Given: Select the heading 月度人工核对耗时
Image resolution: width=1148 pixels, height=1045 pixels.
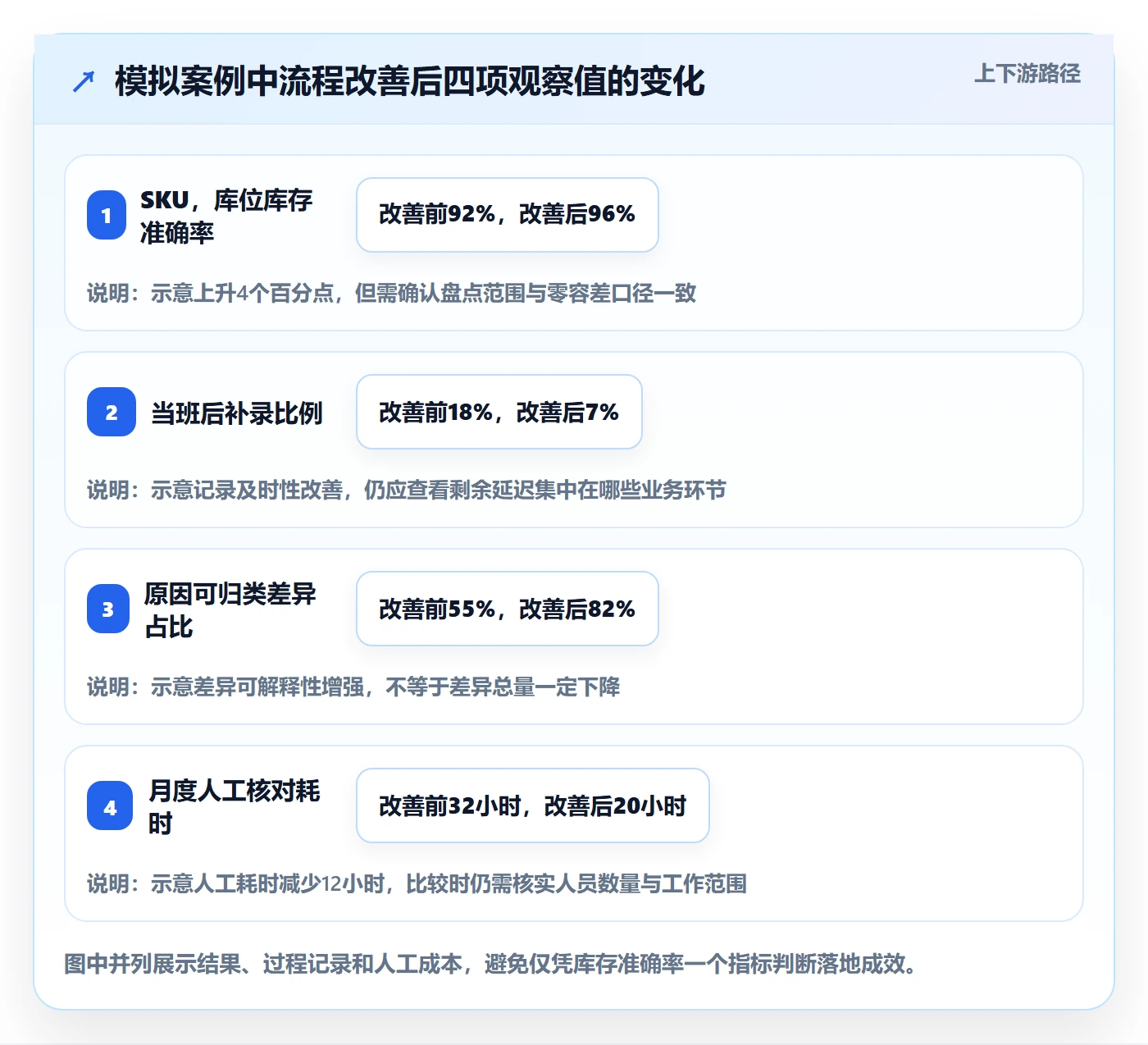Looking at the screenshot, I should pyautogui.click(x=235, y=806).
